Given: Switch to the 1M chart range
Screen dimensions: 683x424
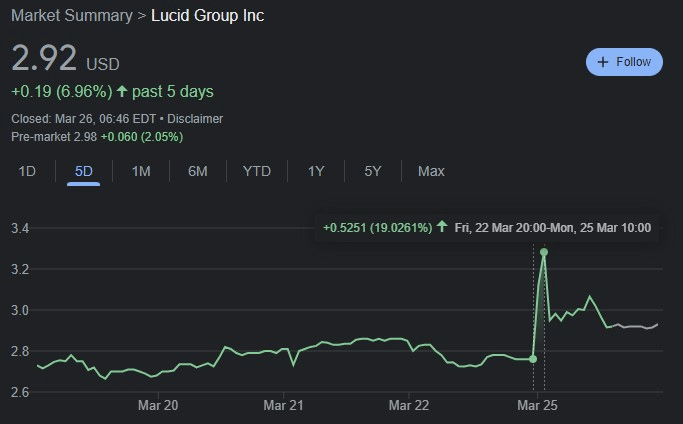Looking at the screenshot, I should coord(141,171).
